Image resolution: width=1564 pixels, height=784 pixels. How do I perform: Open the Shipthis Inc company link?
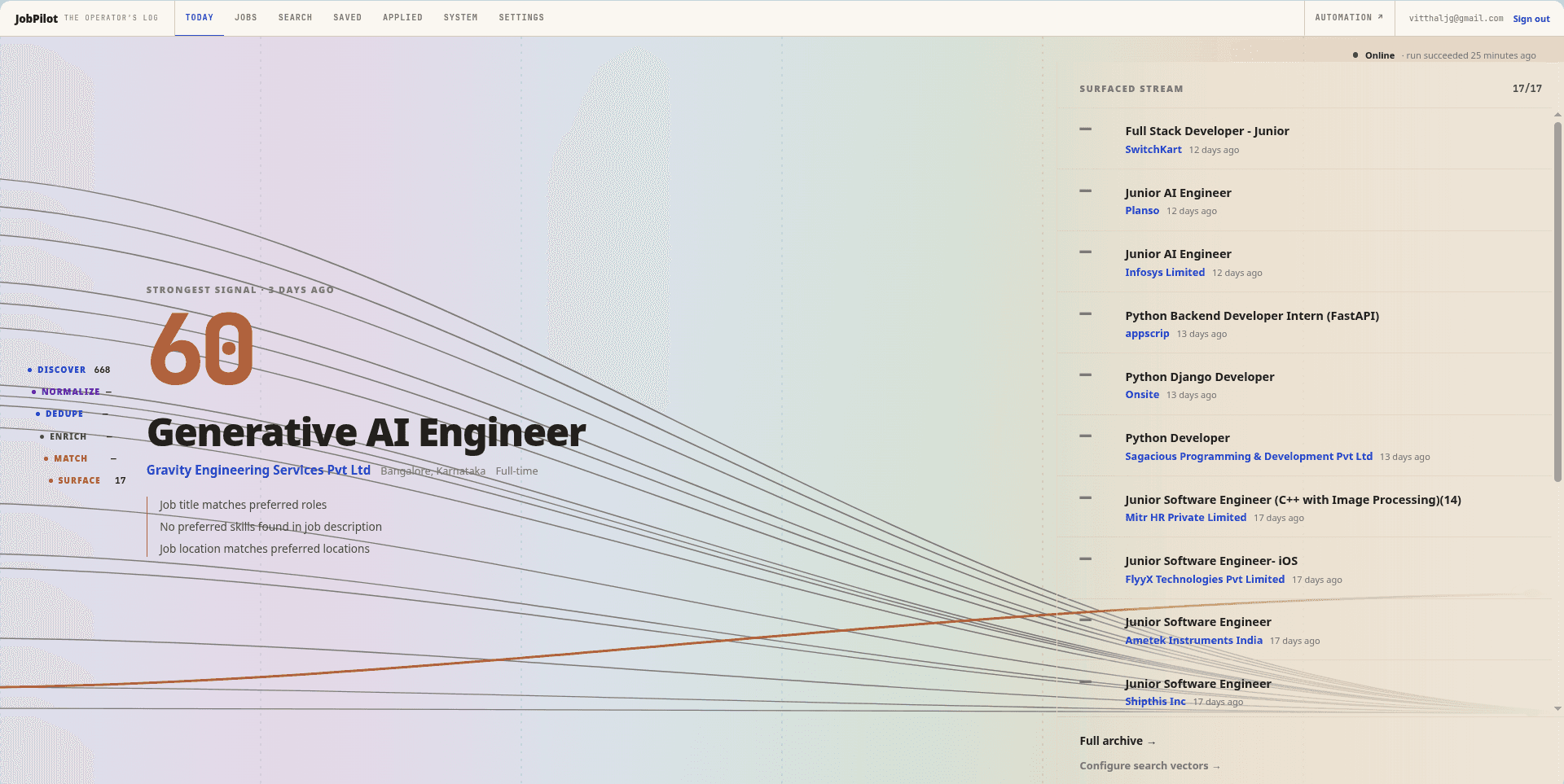tap(1155, 702)
